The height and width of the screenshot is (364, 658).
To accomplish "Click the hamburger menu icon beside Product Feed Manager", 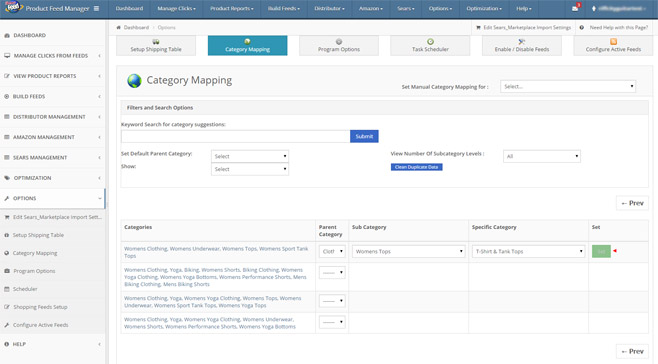I will coord(97,8).
